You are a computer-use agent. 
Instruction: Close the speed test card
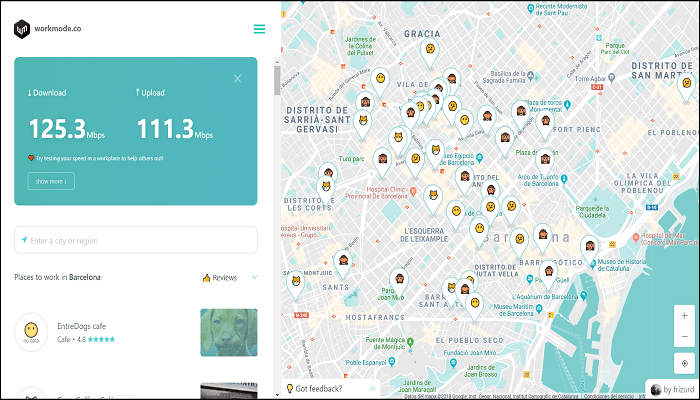tap(237, 78)
